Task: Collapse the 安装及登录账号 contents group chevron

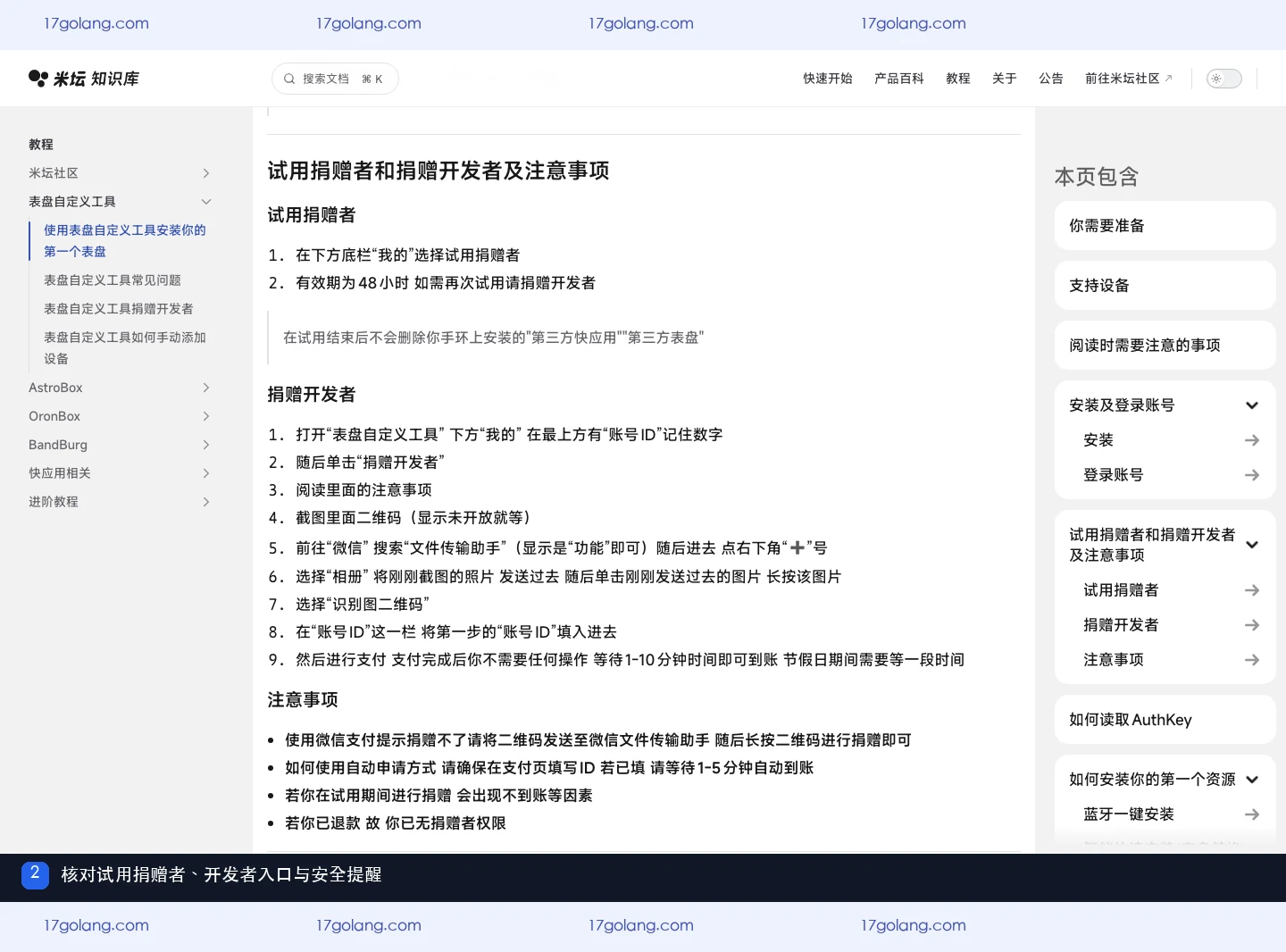Action: [x=1252, y=405]
